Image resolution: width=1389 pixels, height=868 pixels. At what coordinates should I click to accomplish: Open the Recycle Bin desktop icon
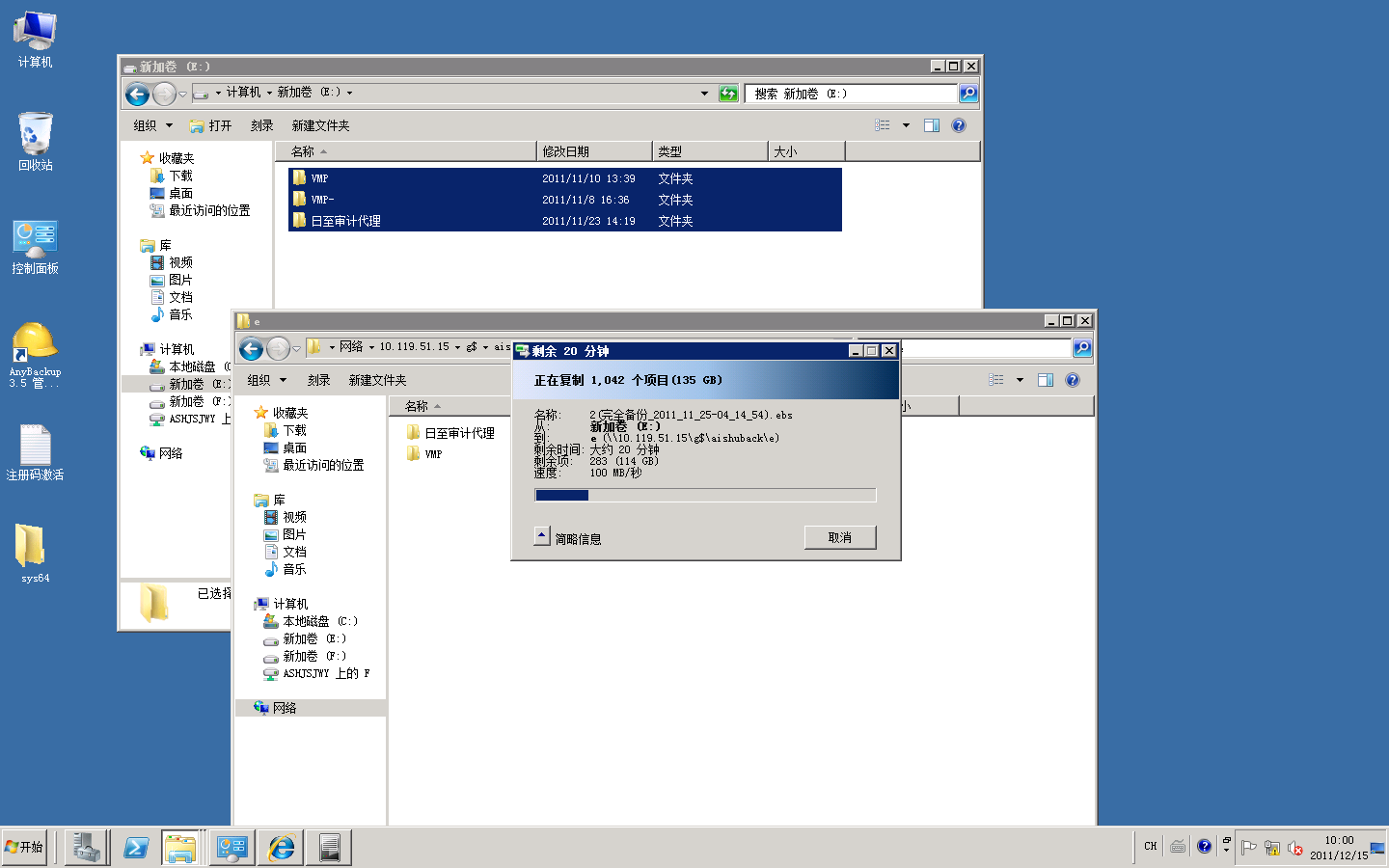35,141
